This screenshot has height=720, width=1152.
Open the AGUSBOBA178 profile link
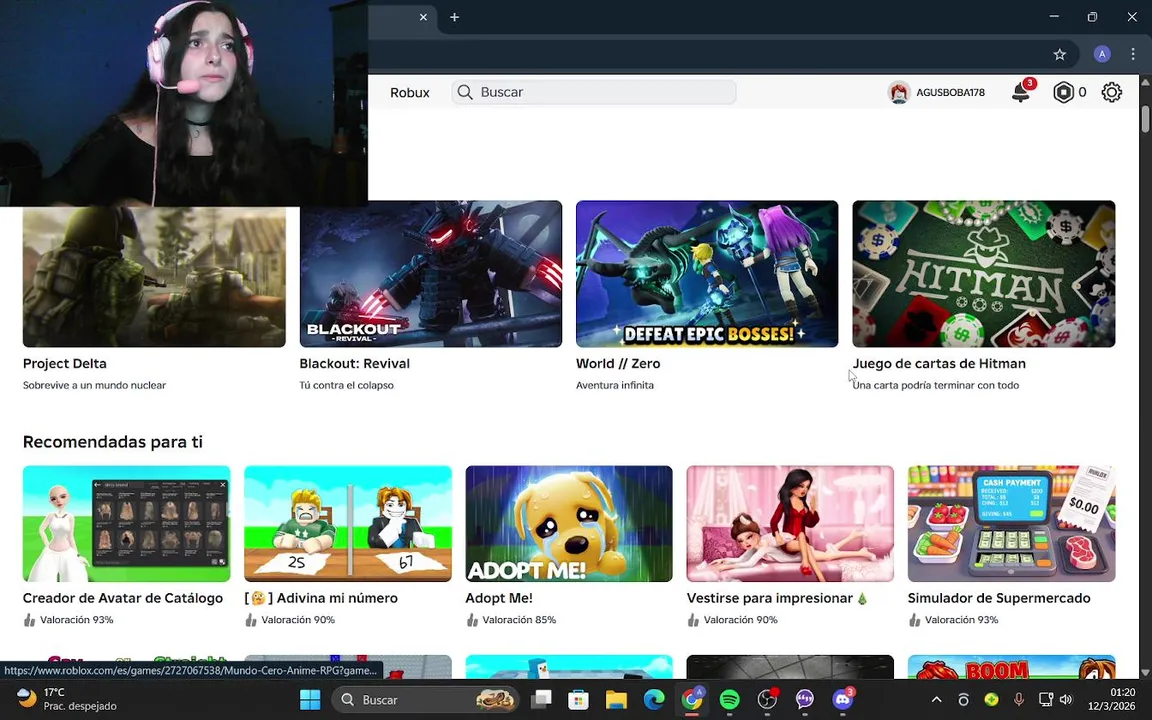pyautogui.click(x=950, y=93)
